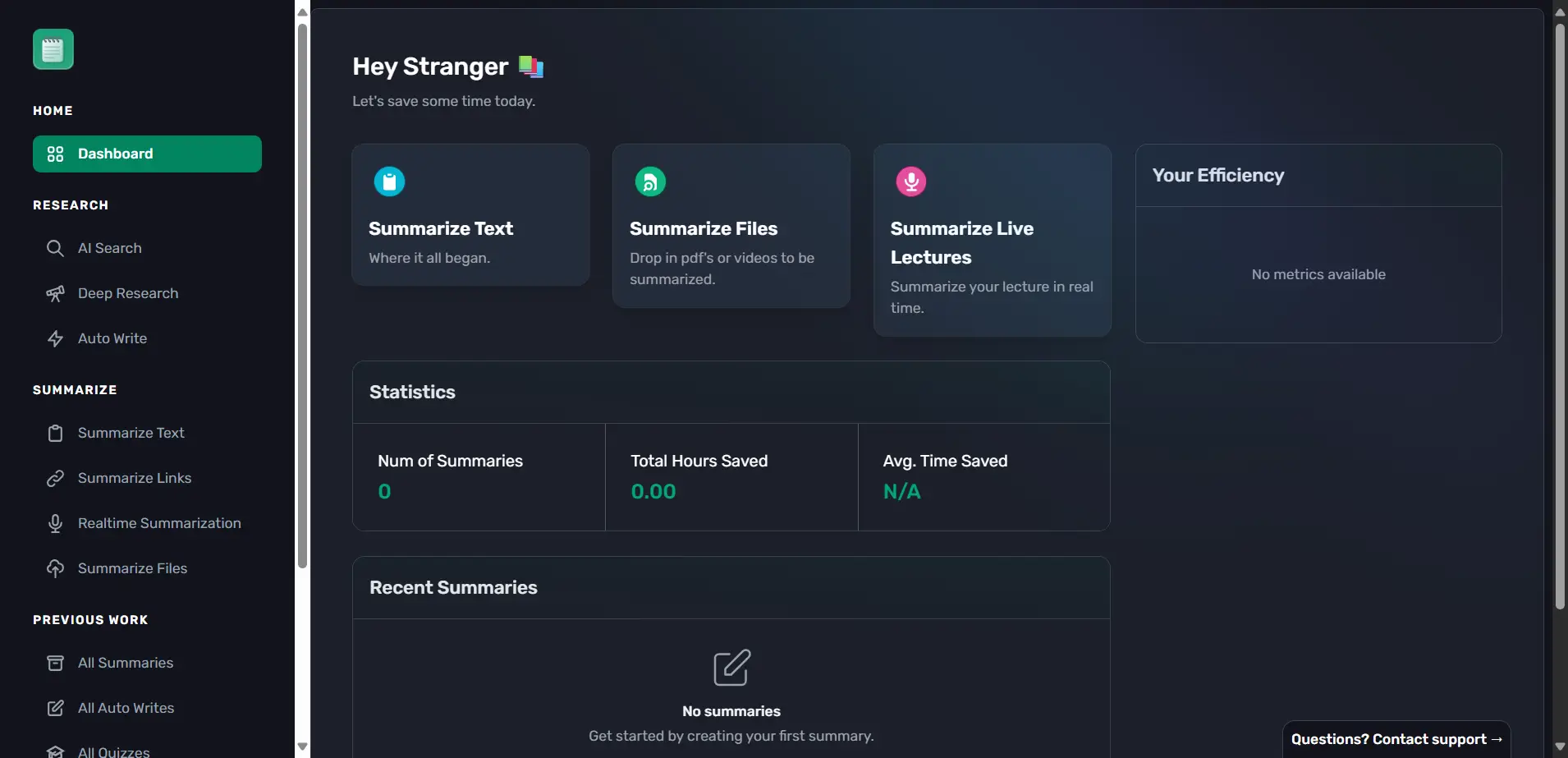The width and height of the screenshot is (1568, 758).
Task: Click the Summarize Files upload cloud icon
Action: point(55,568)
